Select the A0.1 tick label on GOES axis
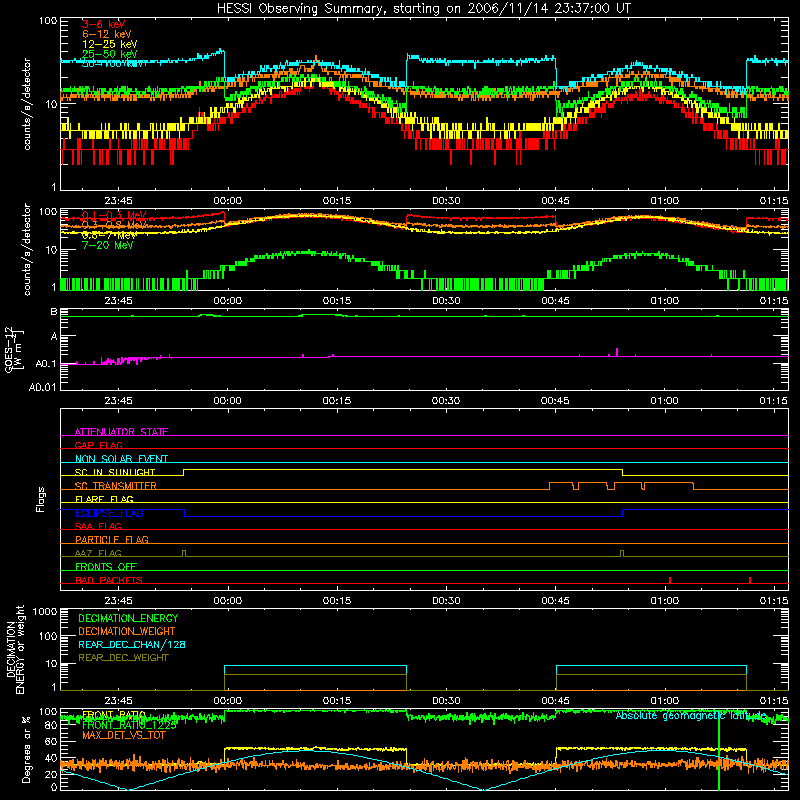The image size is (800, 800). (x=45, y=364)
